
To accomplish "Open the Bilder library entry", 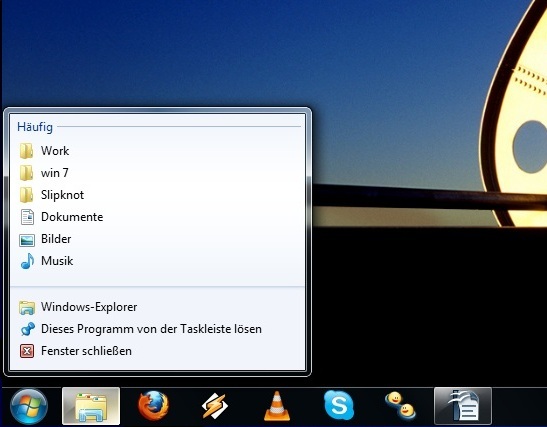I will (157, 239).
